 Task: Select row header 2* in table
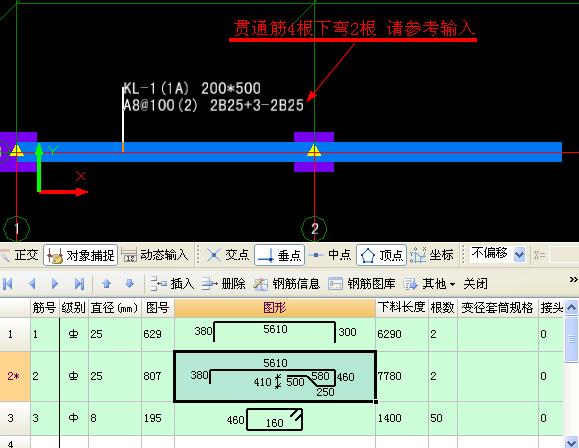coord(15,376)
